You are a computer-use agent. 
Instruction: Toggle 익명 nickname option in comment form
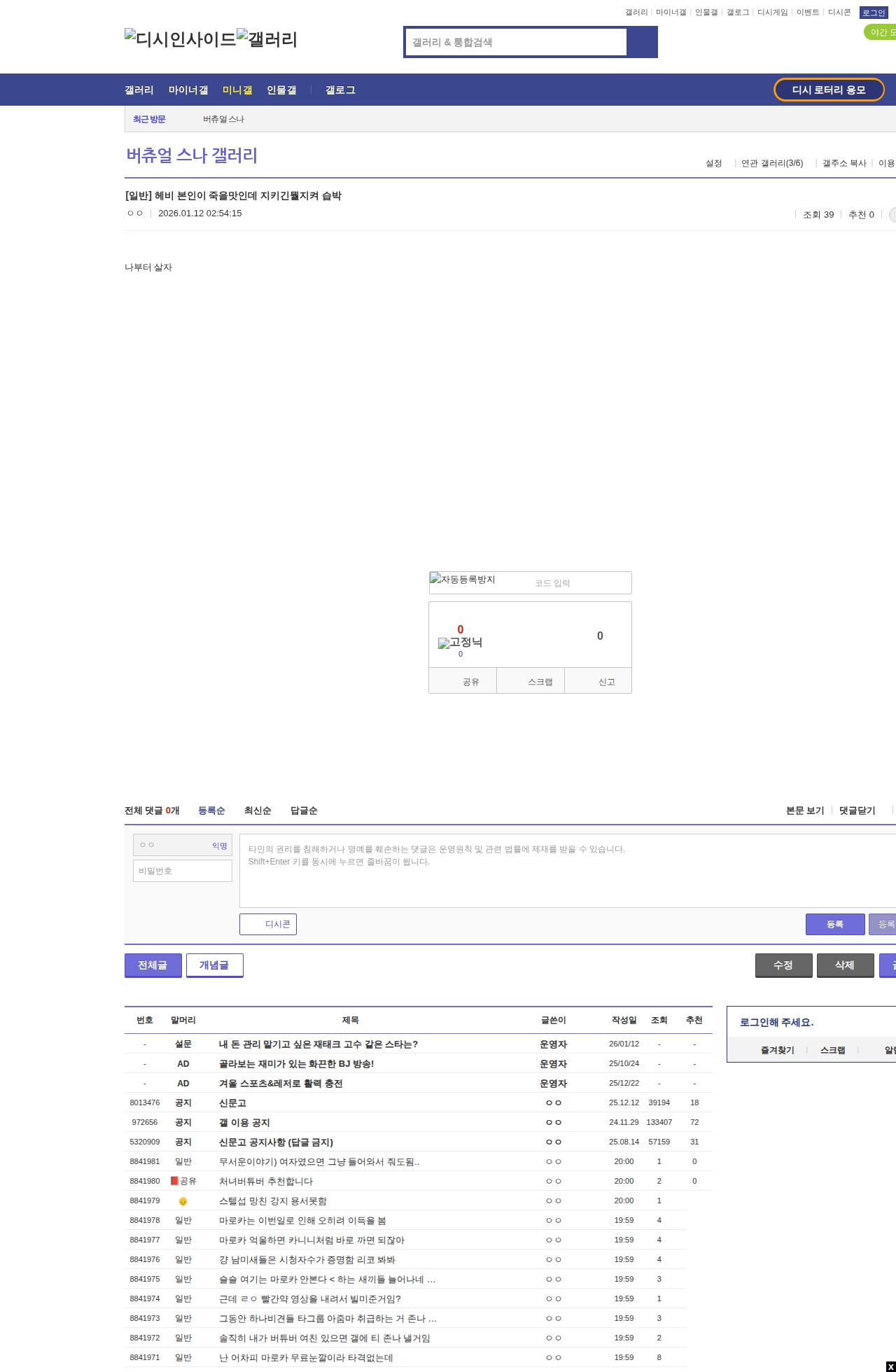pyautogui.click(x=219, y=846)
